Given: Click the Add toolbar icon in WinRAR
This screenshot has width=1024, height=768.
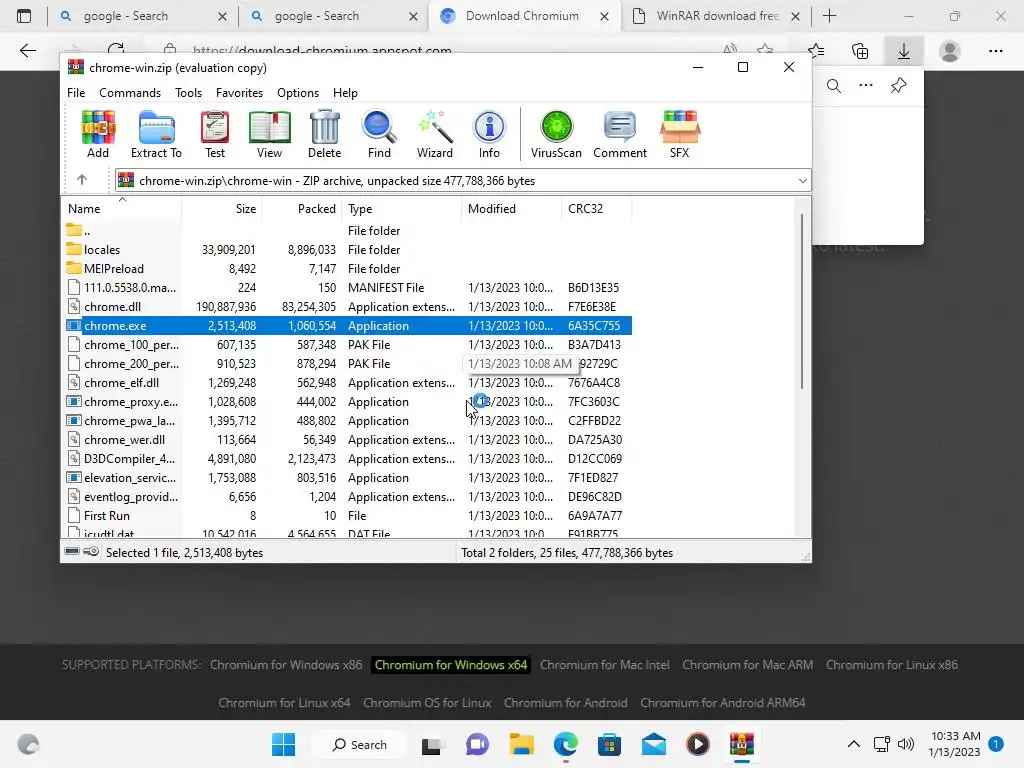Looking at the screenshot, I should 98,135.
